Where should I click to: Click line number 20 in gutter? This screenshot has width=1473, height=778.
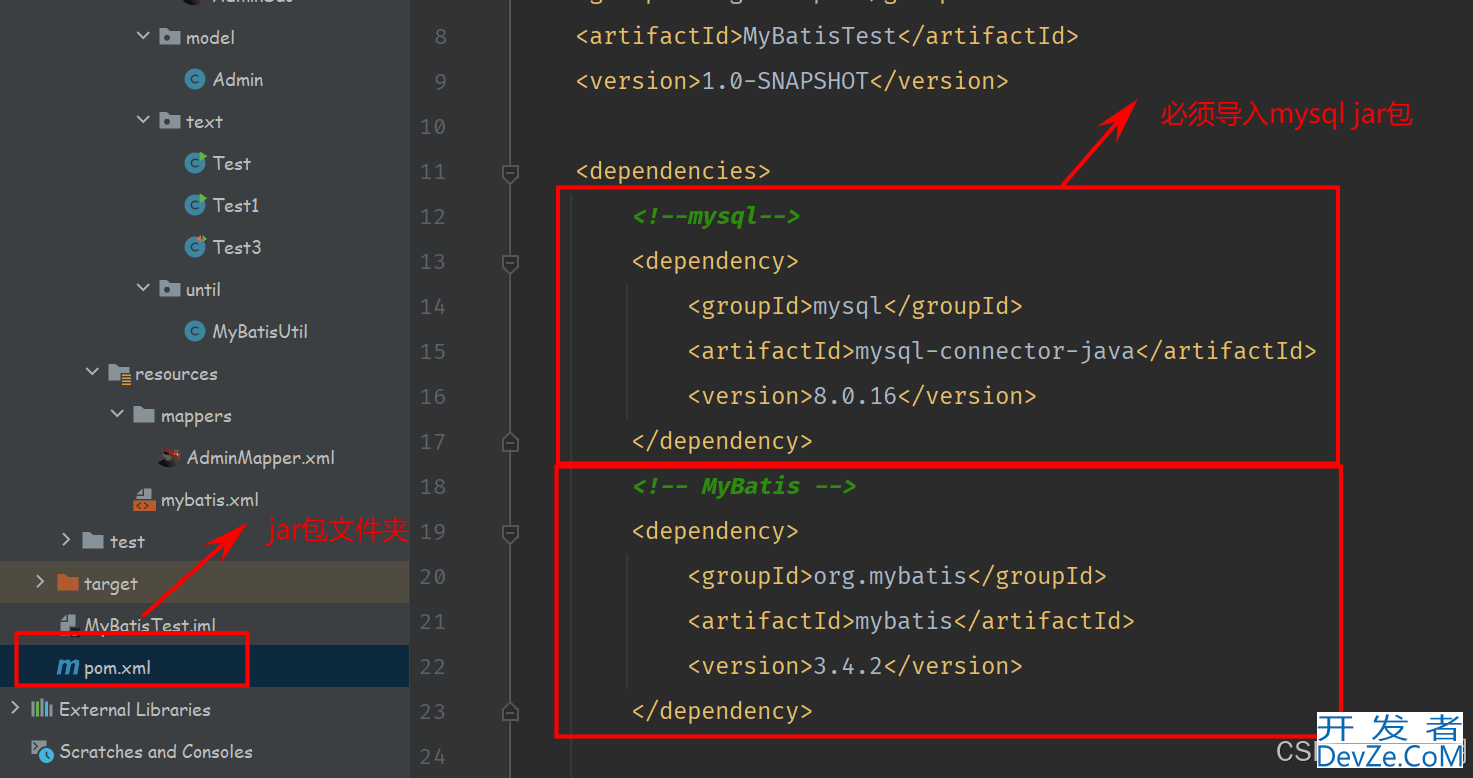(x=432, y=577)
